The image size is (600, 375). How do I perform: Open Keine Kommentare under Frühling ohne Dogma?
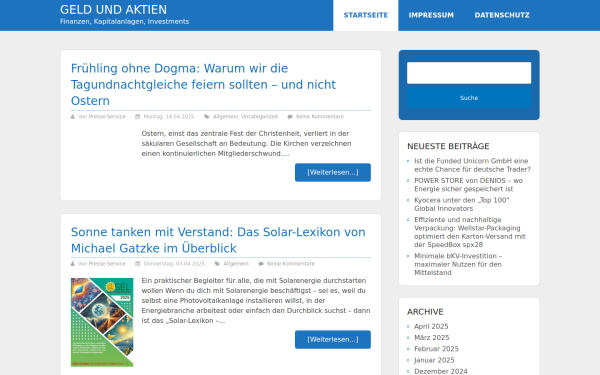tap(320, 117)
